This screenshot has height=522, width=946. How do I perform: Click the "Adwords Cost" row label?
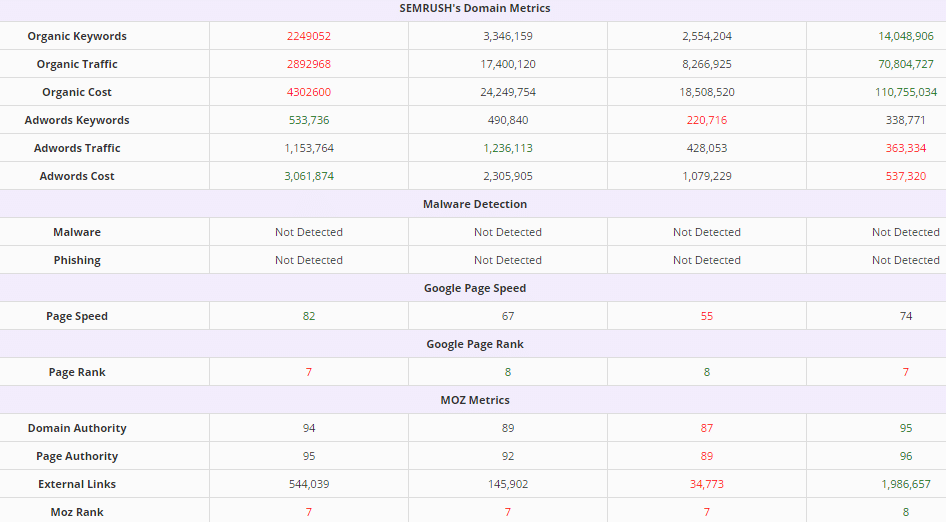coord(77,176)
